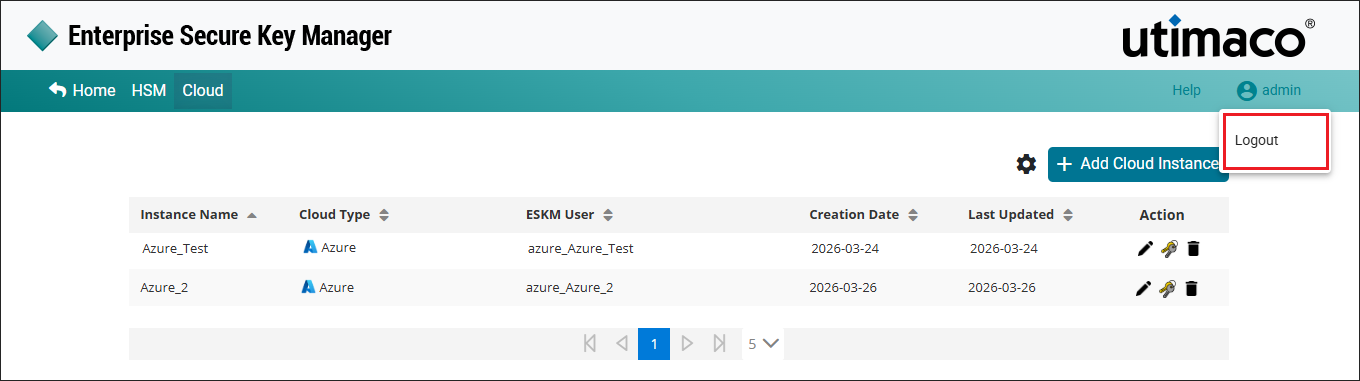This screenshot has width=1360, height=381.
Task: Open the HSM tab
Action: 149,91
